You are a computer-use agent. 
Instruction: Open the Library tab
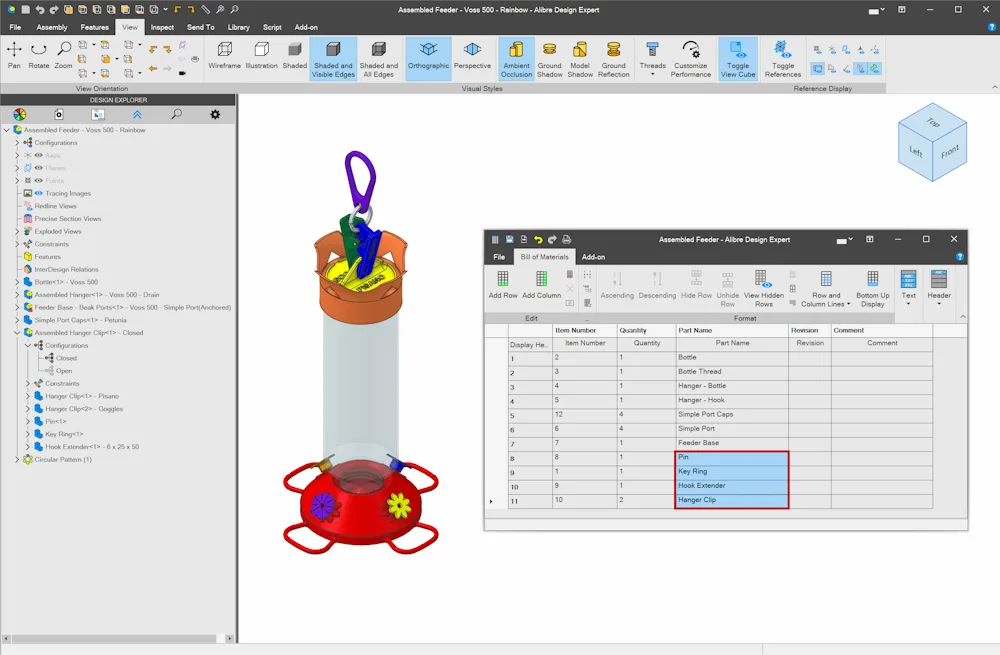click(x=239, y=27)
